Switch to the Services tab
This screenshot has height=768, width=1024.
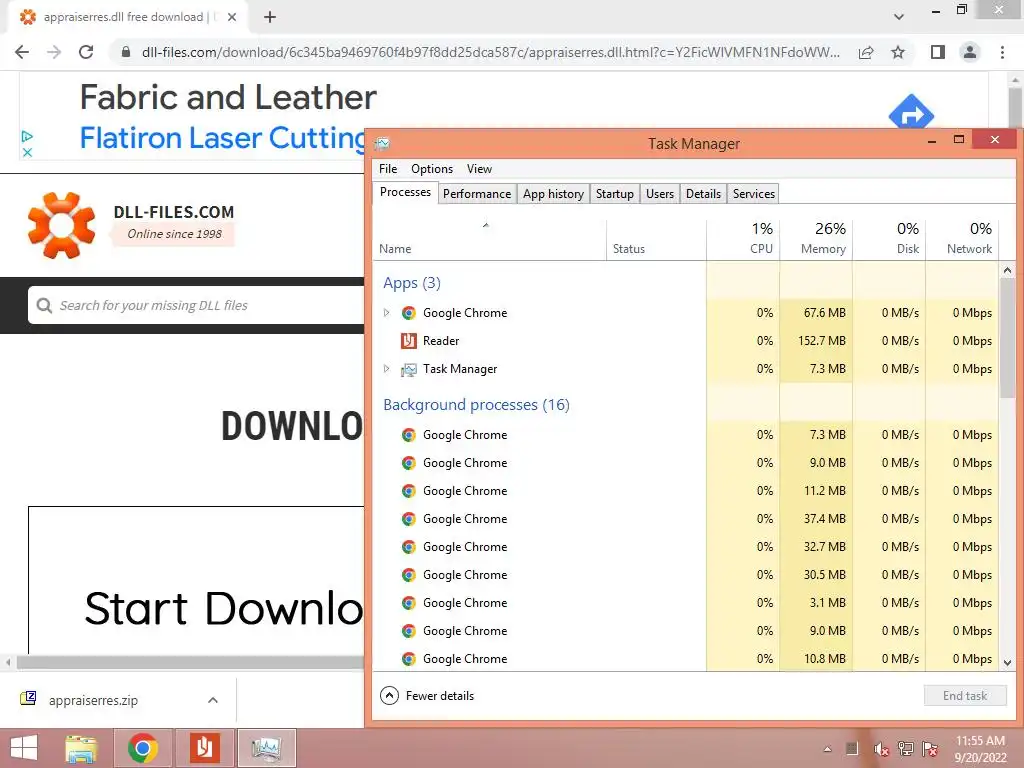[x=754, y=194]
